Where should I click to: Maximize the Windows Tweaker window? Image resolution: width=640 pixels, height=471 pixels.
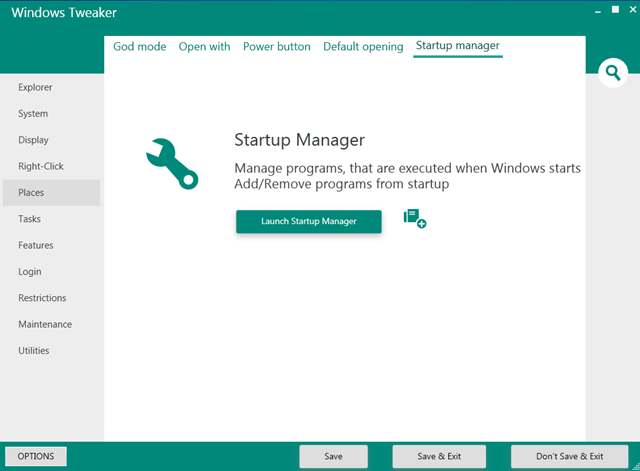tap(615, 9)
